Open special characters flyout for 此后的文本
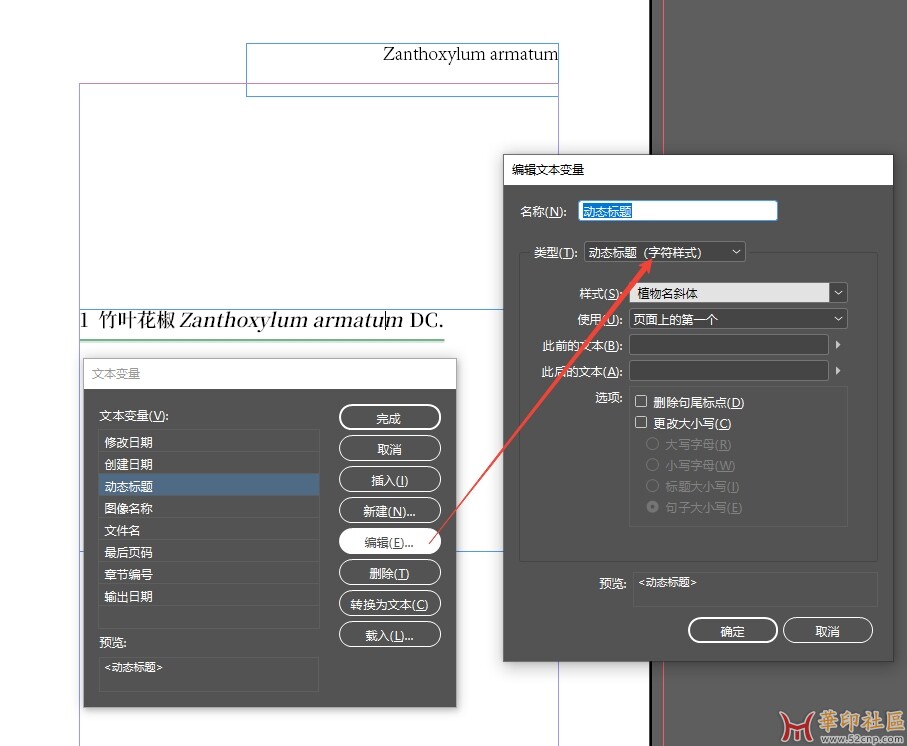The image size is (907, 746). point(838,371)
